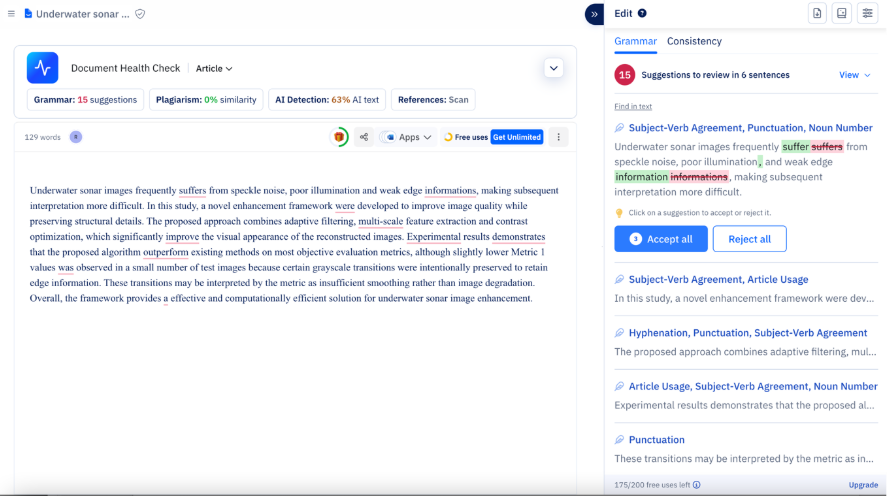This screenshot has height=496, width=888.
Task: Click the document file icon beside title
Action: point(28,14)
